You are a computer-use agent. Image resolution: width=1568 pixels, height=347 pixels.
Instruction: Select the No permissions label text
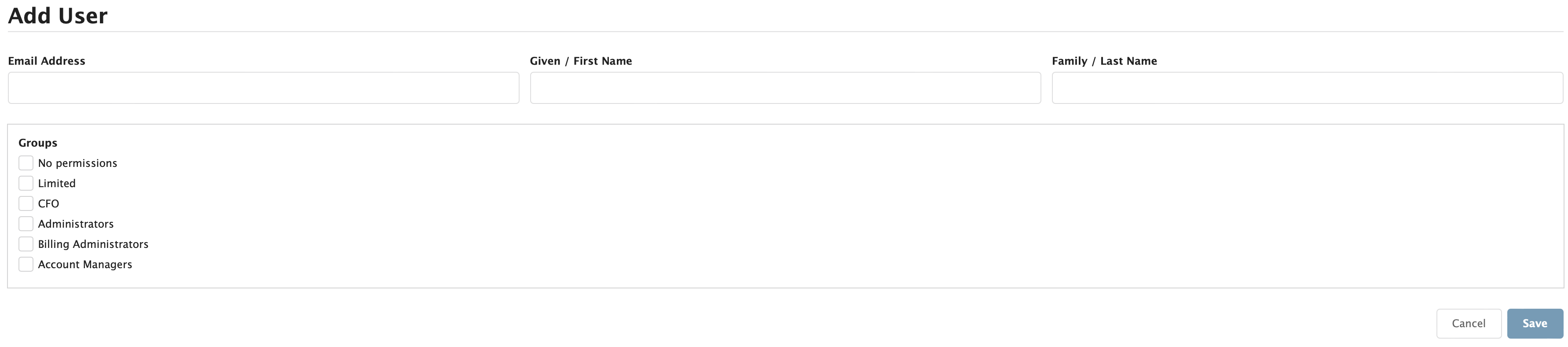pyautogui.click(x=77, y=162)
